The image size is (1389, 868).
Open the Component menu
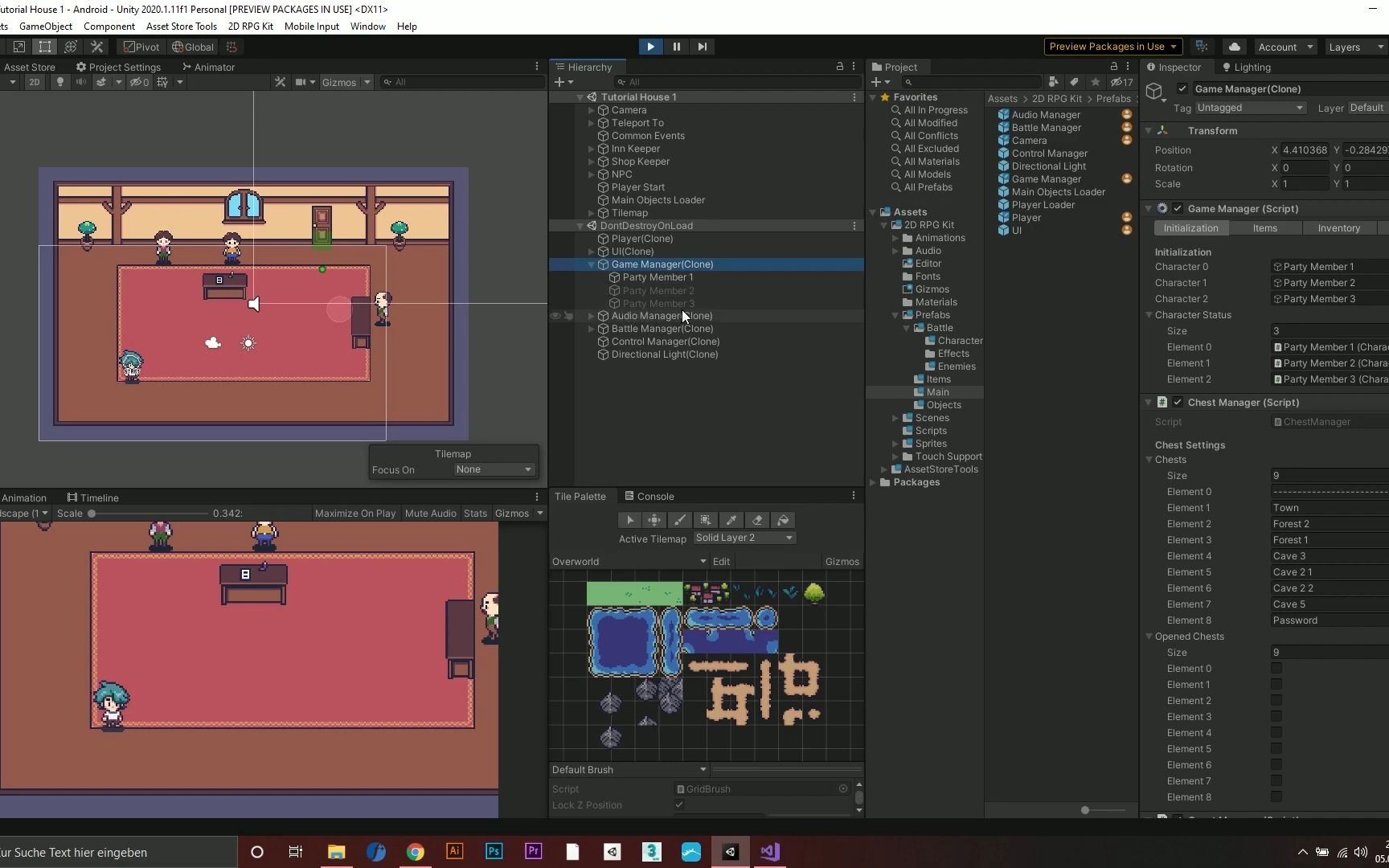[x=109, y=26]
